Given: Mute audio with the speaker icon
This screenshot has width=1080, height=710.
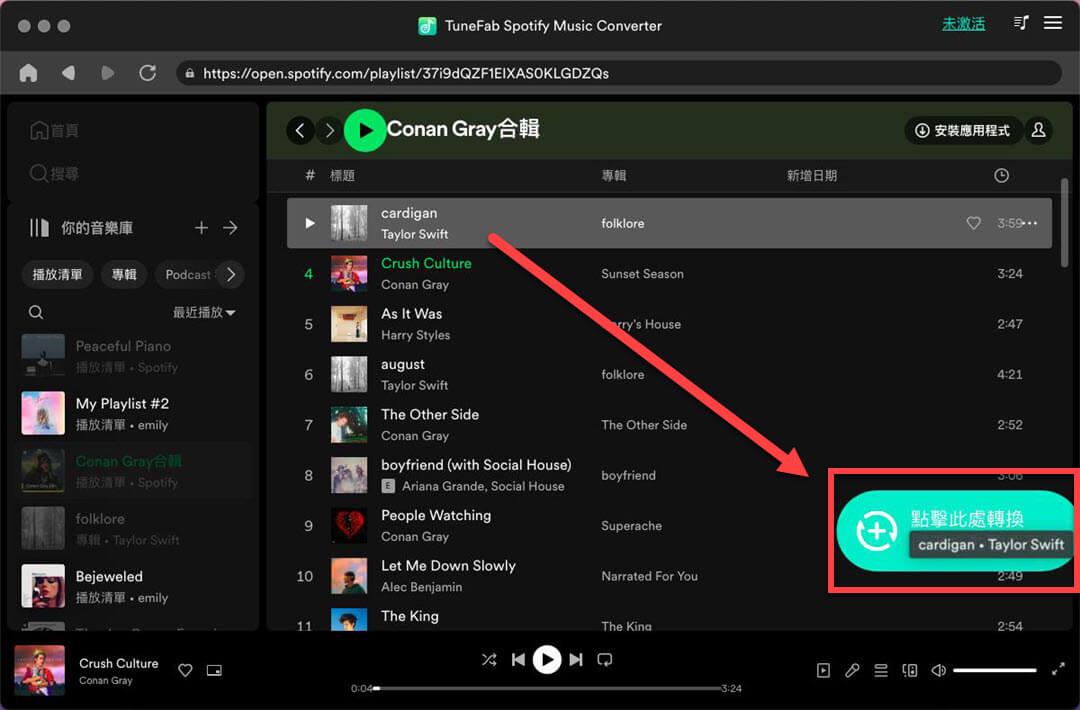Looking at the screenshot, I should (x=938, y=670).
